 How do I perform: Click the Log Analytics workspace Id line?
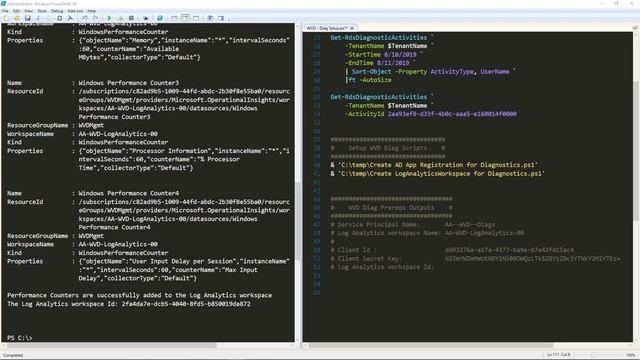129,304
